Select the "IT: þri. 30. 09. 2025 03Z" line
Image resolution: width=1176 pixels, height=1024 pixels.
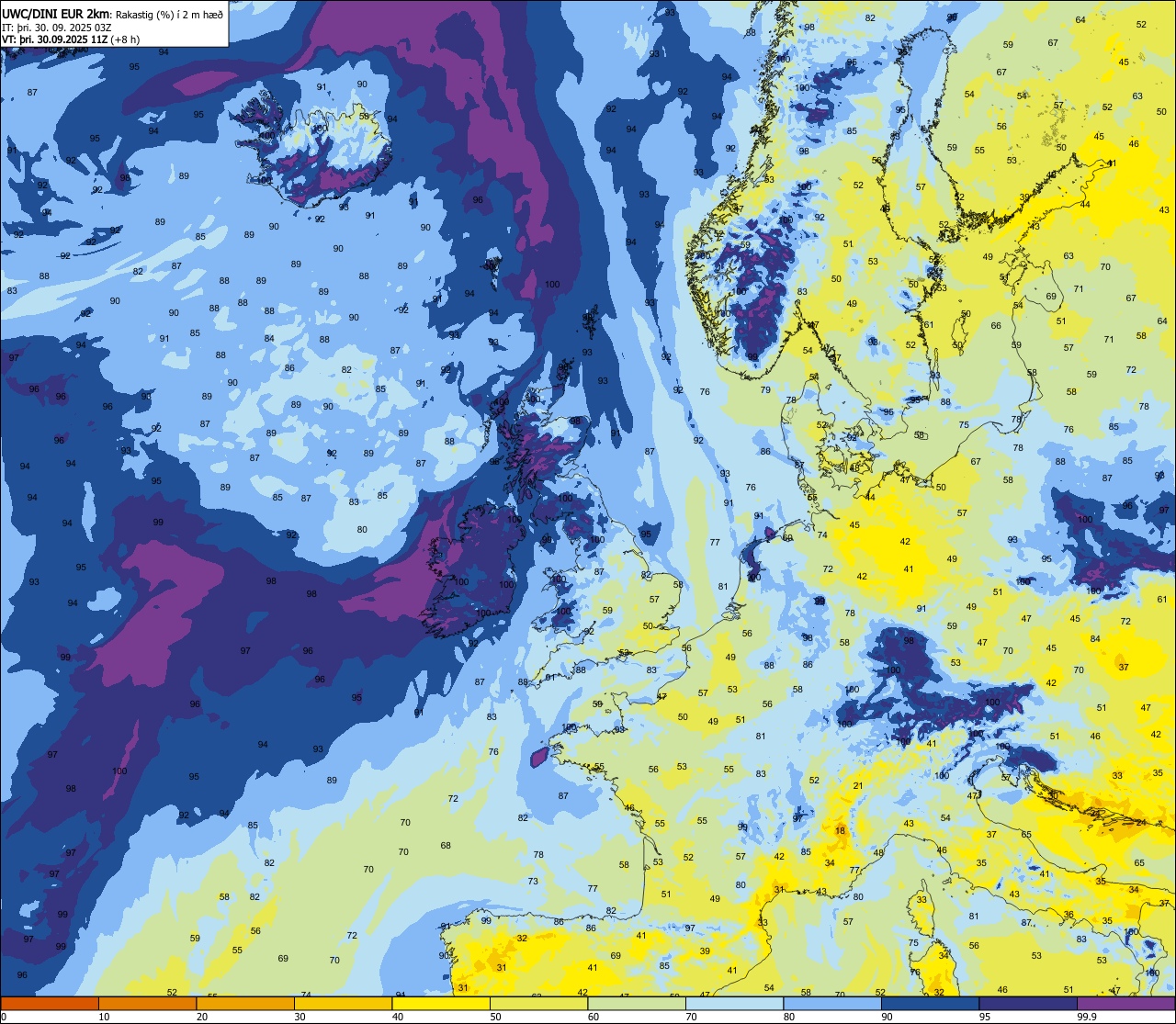tap(57, 27)
